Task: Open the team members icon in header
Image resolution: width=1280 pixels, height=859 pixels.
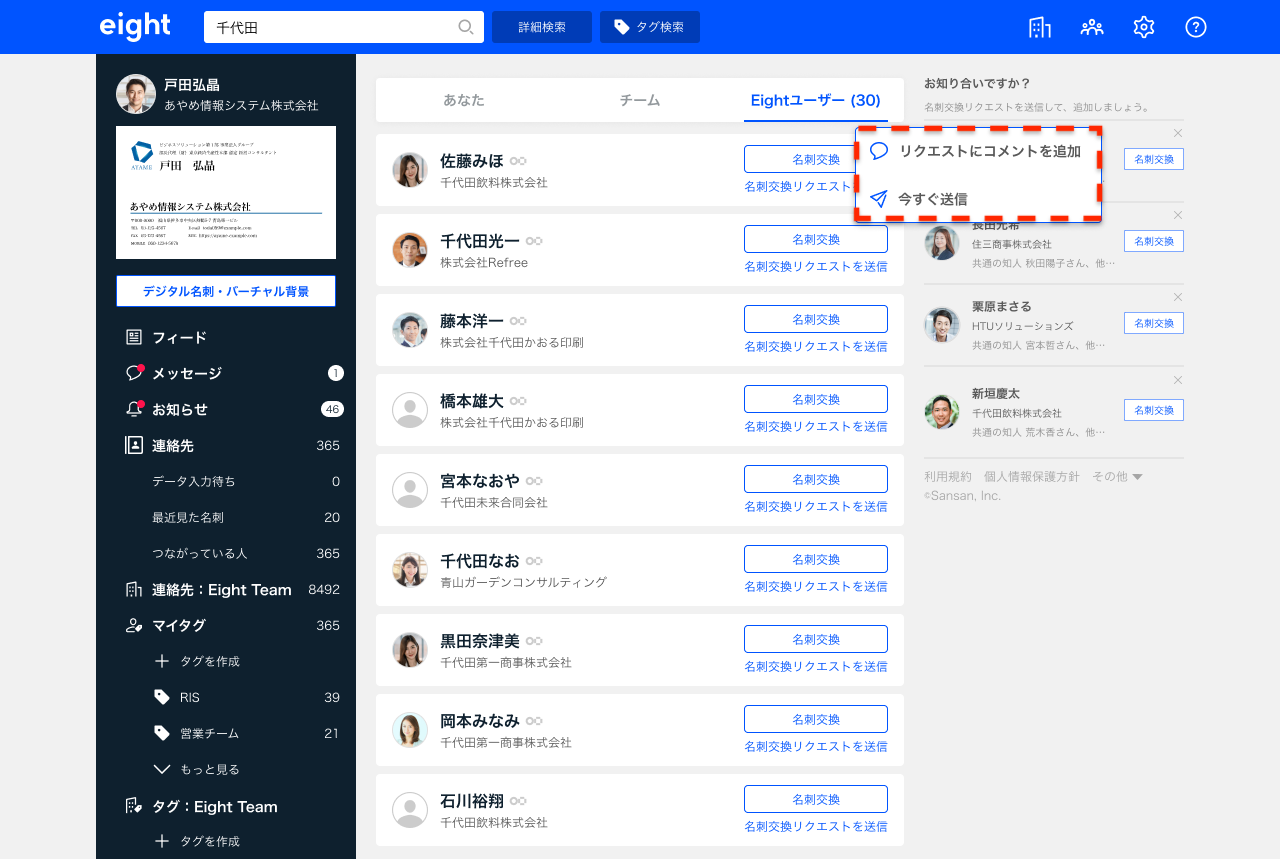Action: click(x=1092, y=27)
